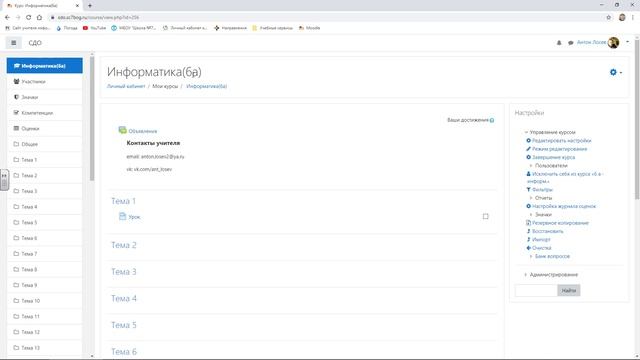The width and height of the screenshot is (640, 360).
Task: Click the Очистка arrow icon
Action: click(x=529, y=248)
